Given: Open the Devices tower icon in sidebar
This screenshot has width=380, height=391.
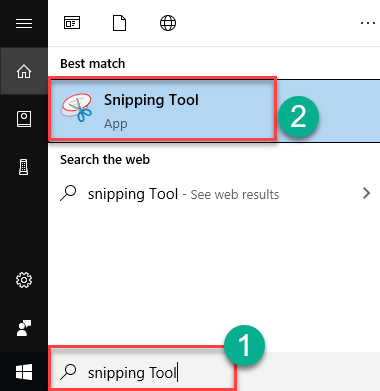Looking at the screenshot, I should point(24,167).
